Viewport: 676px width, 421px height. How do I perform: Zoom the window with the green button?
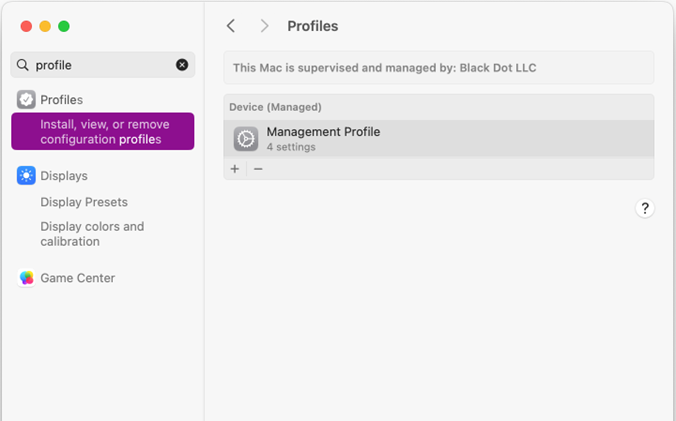click(64, 26)
